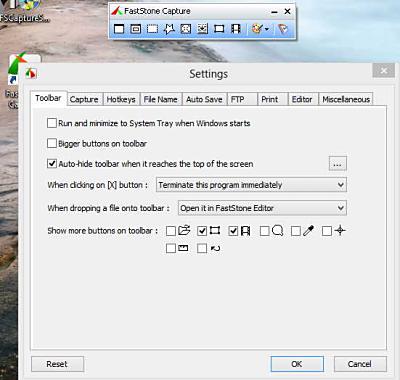Click the fixed region rectangle icon in Settings
Viewport: 400px width, 380px height.
[x=215, y=230]
